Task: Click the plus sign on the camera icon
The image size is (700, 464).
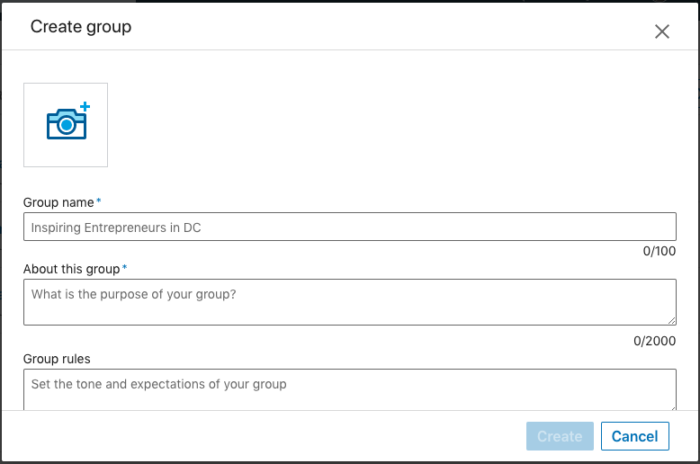Action: tap(85, 105)
